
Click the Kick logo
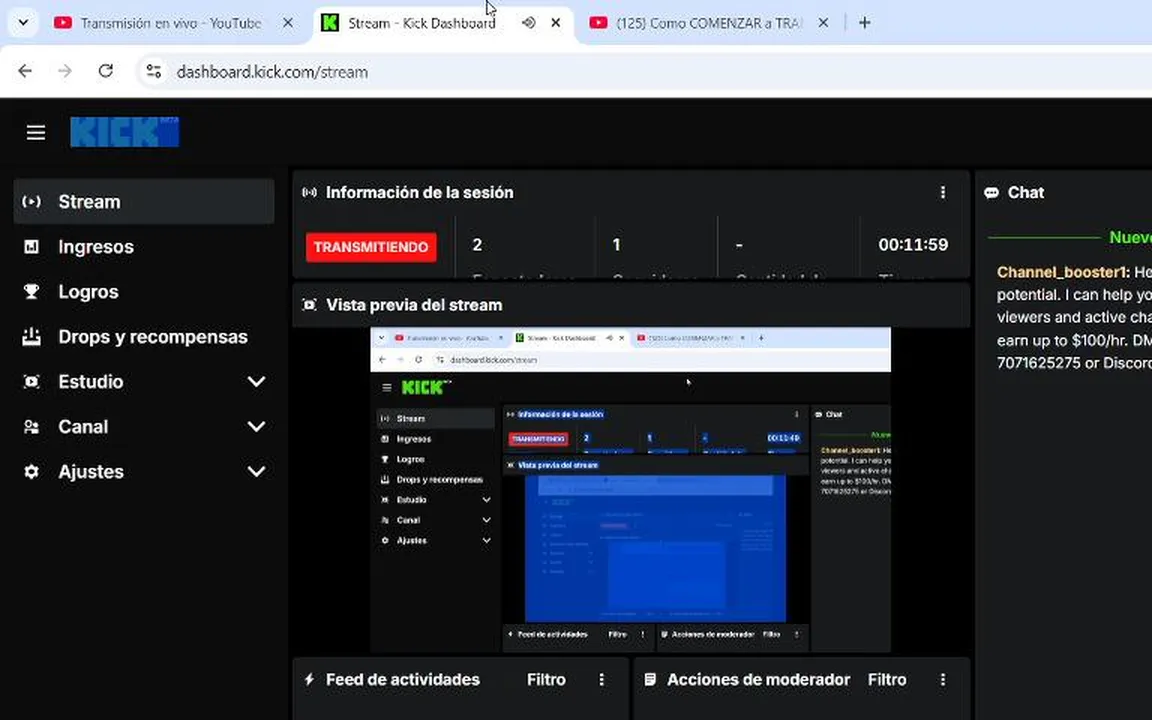(125, 132)
